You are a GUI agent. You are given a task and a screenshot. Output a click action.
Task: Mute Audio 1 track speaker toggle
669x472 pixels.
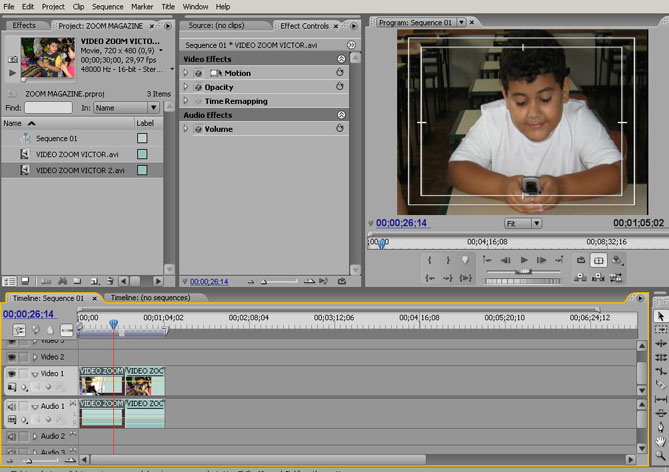pos(12,407)
